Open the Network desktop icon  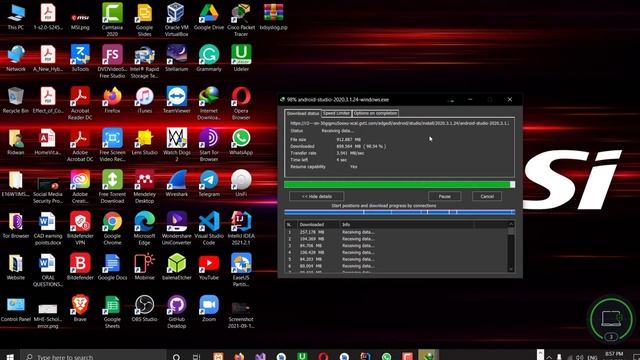pos(16,59)
